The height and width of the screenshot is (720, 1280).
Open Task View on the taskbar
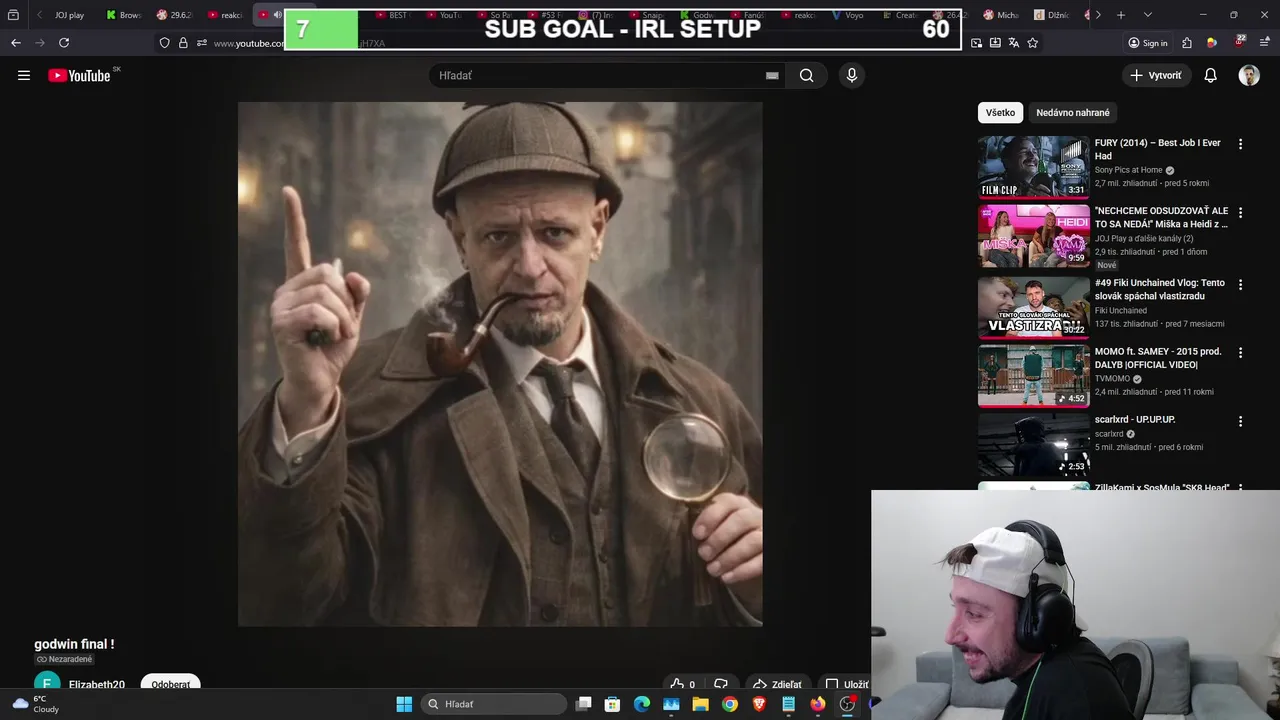click(584, 704)
